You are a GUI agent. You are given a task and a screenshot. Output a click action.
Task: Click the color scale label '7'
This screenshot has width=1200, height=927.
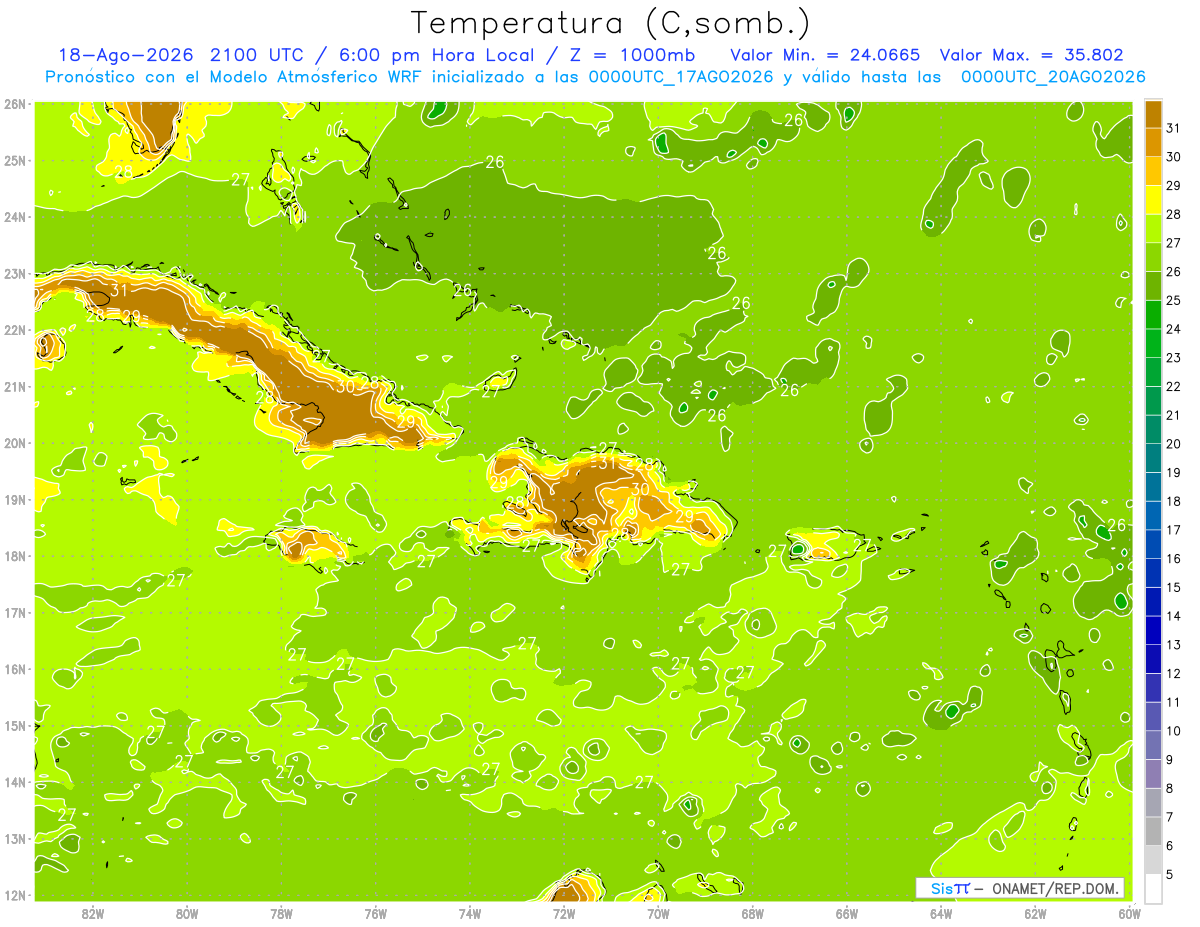click(x=1169, y=817)
